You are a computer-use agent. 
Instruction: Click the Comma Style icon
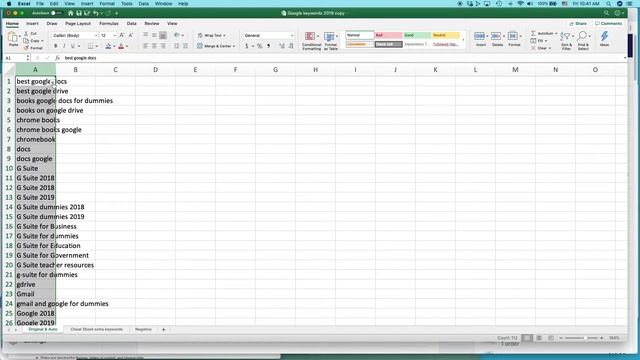pos(269,46)
